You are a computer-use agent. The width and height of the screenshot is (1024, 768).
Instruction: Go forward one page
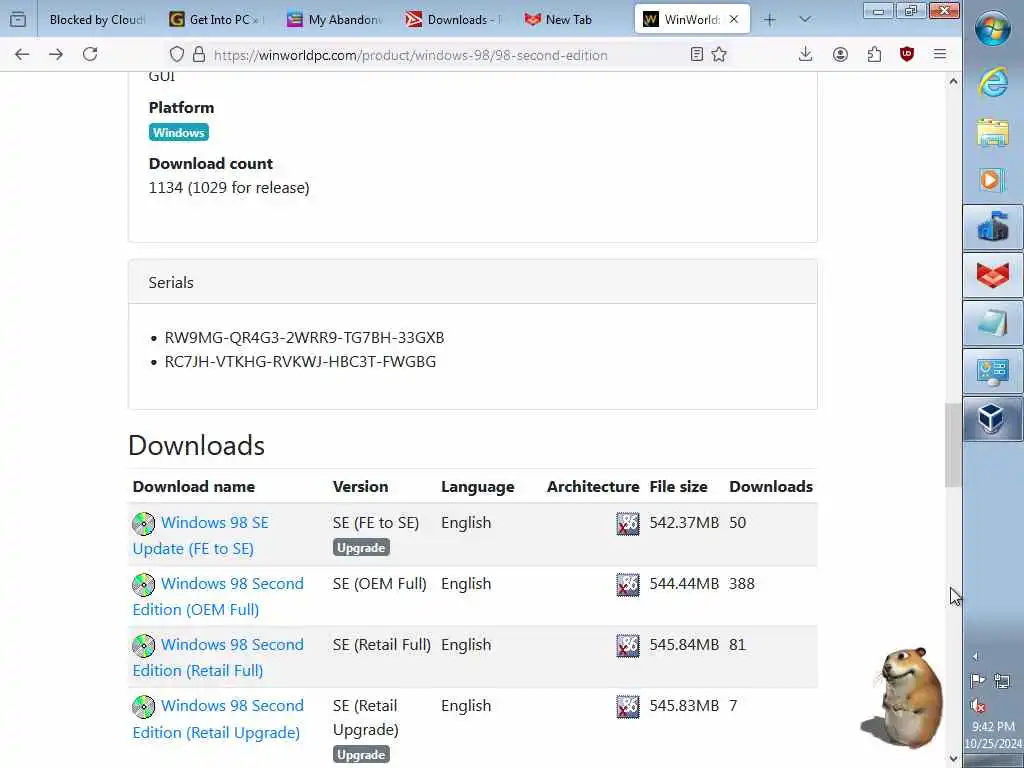(56, 54)
